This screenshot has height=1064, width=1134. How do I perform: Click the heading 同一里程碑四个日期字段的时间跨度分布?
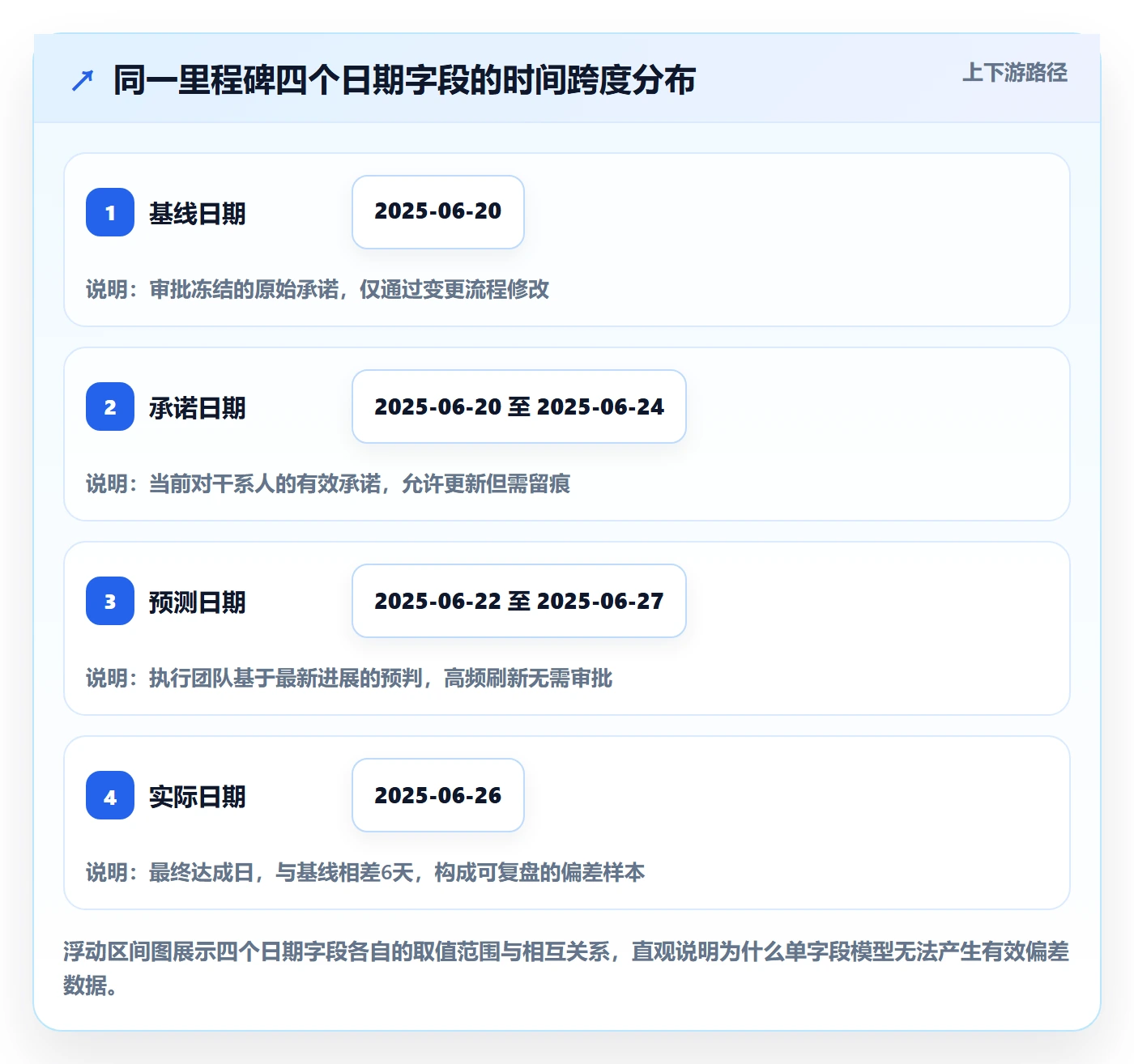coord(404,80)
